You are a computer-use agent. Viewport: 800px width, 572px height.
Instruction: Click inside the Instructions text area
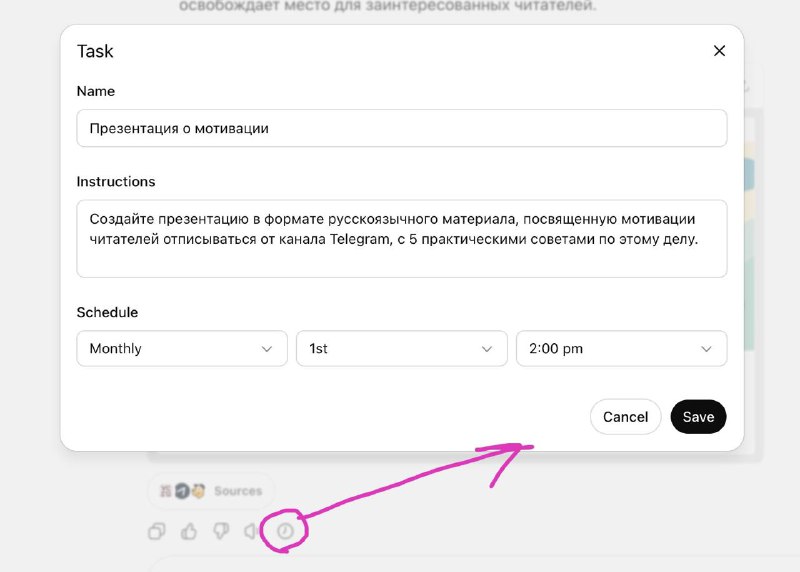pyautogui.click(x=401, y=238)
